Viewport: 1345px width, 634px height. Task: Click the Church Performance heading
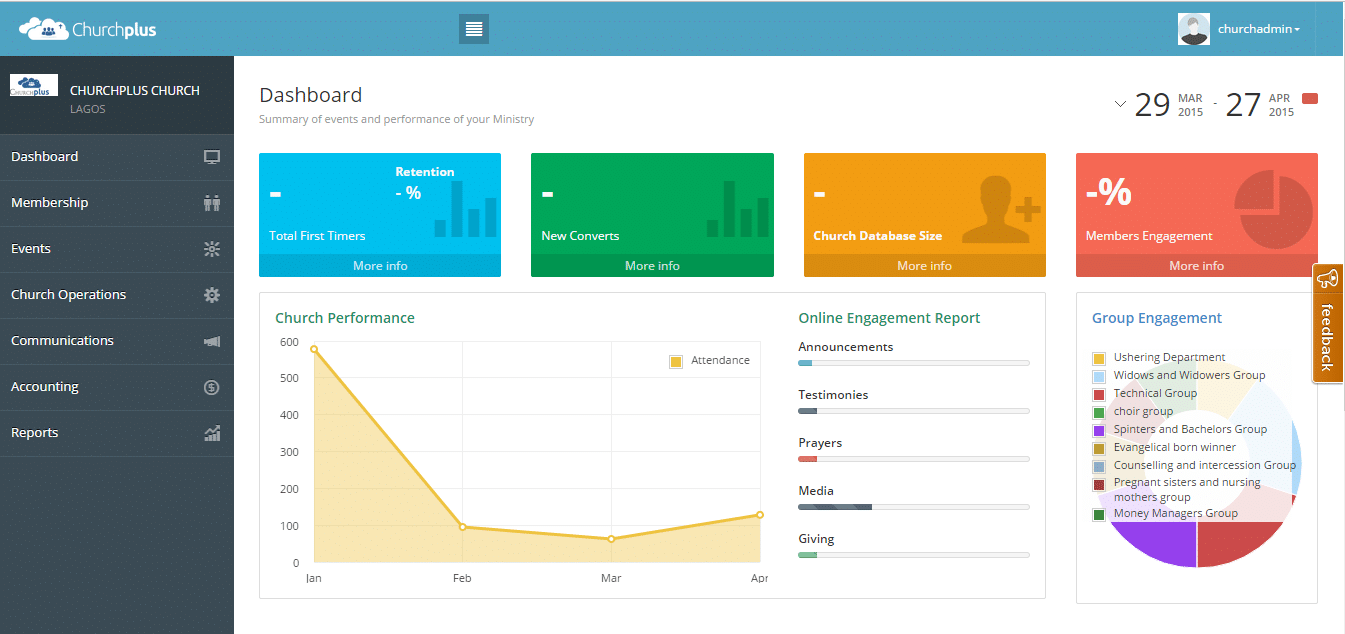(x=345, y=318)
